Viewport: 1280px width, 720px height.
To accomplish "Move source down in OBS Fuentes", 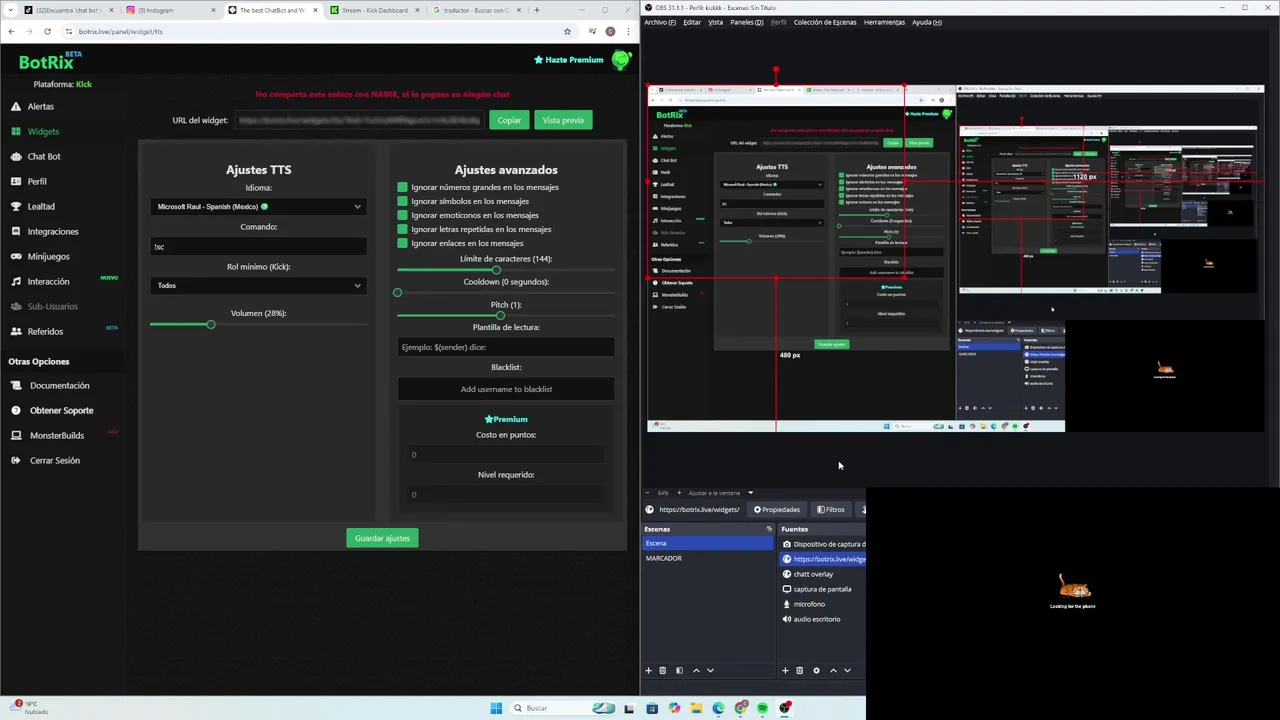I will coord(847,670).
